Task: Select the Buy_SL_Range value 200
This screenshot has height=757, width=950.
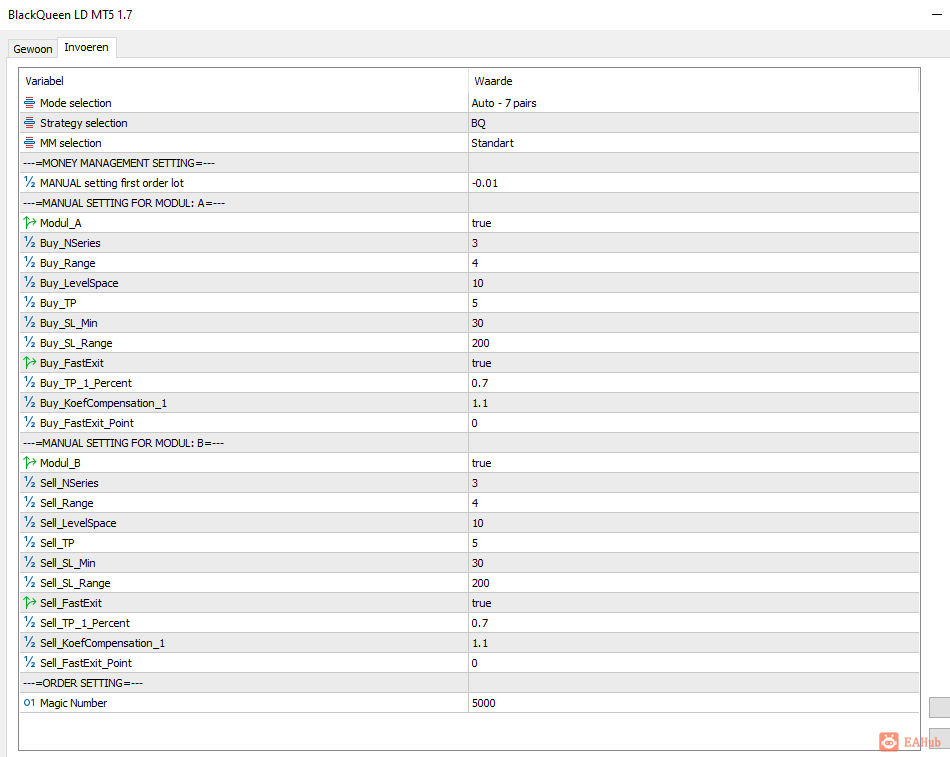Action: click(693, 343)
